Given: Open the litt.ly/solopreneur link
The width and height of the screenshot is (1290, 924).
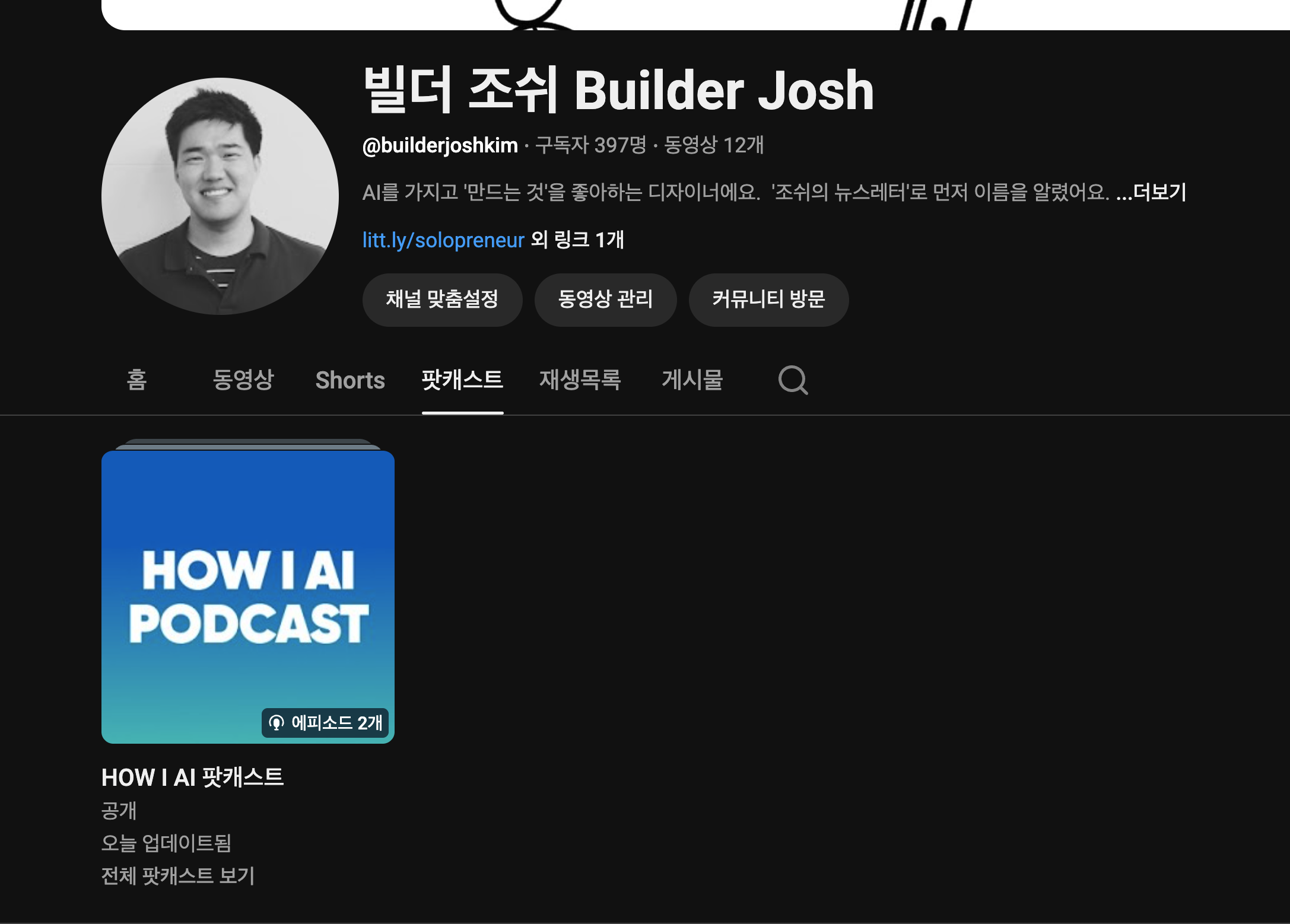Looking at the screenshot, I should pos(442,240).
